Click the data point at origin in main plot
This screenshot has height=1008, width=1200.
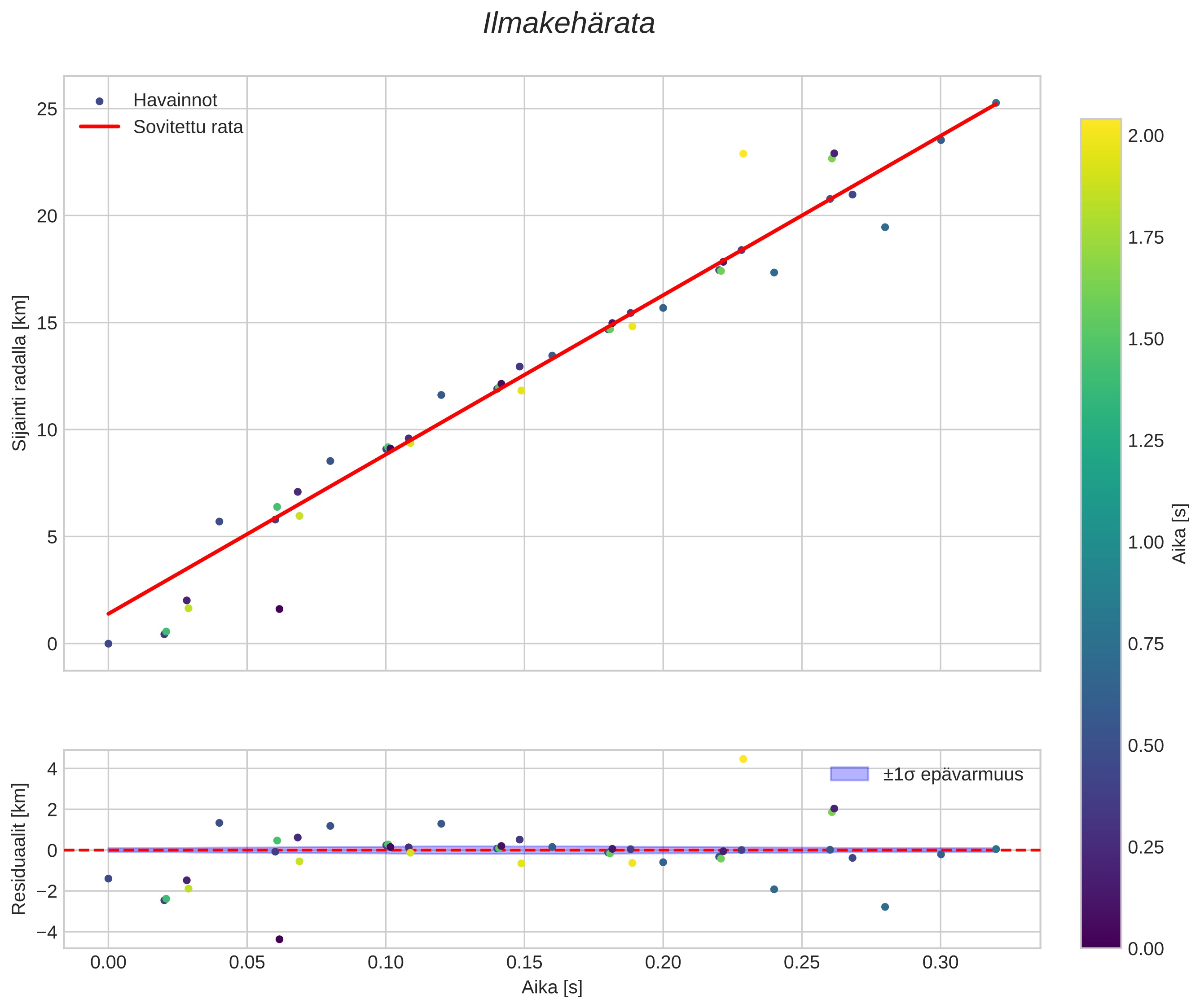(108, 644)
